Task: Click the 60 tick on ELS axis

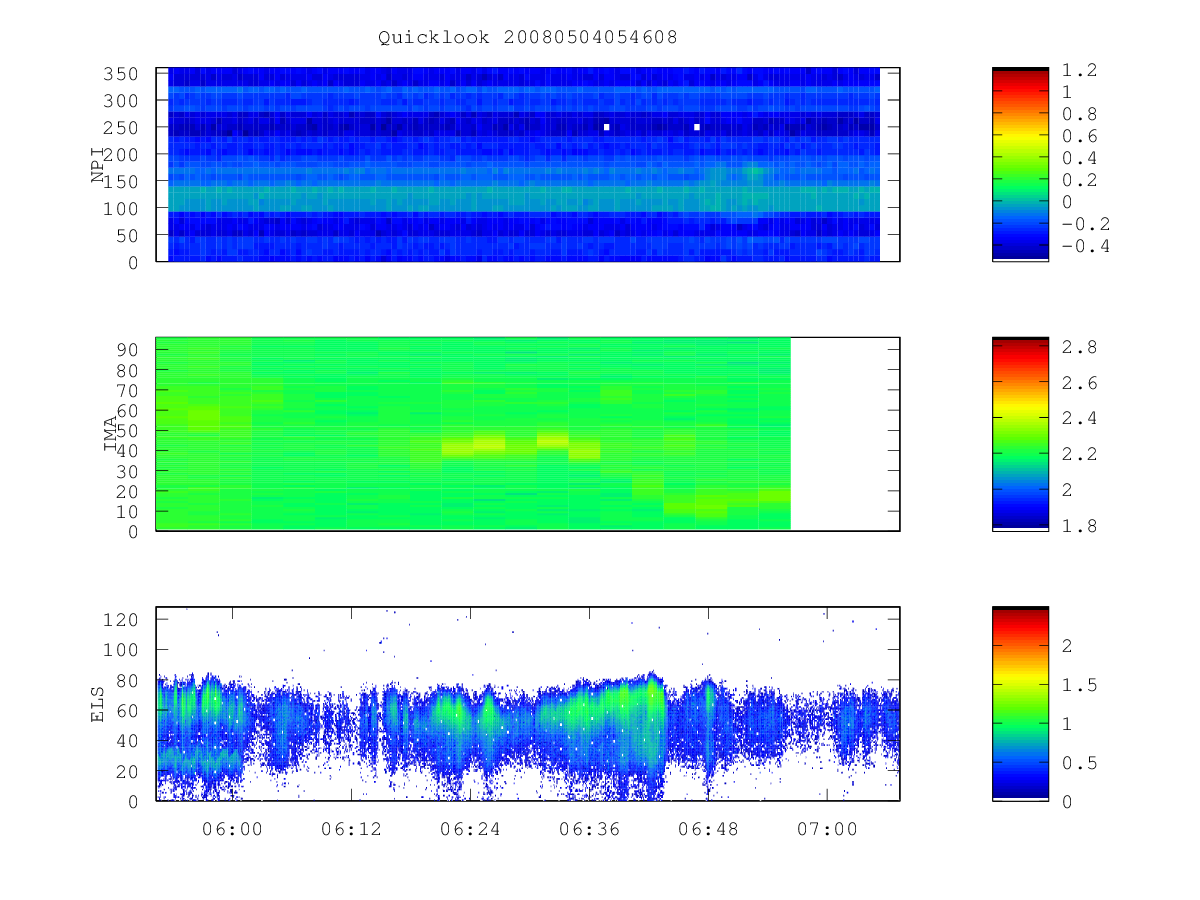Action: coord(128,711)
